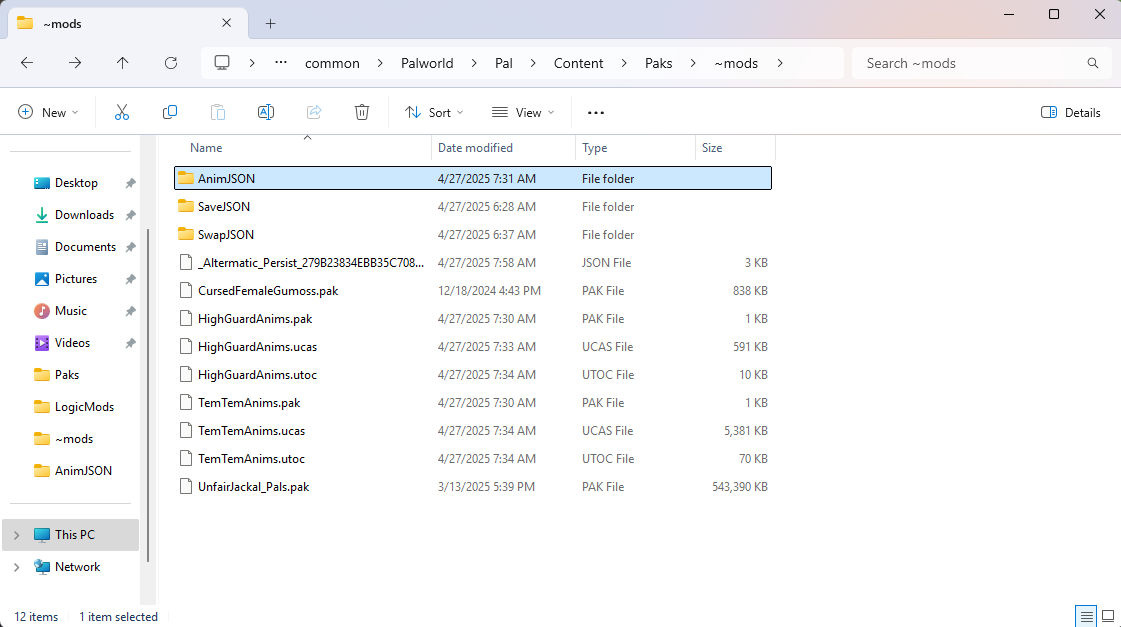Image resolution: width=1121 pixels, height=627 pixels.
Task: Select the SaveJSON folder
Action: (x=473, y=207)
